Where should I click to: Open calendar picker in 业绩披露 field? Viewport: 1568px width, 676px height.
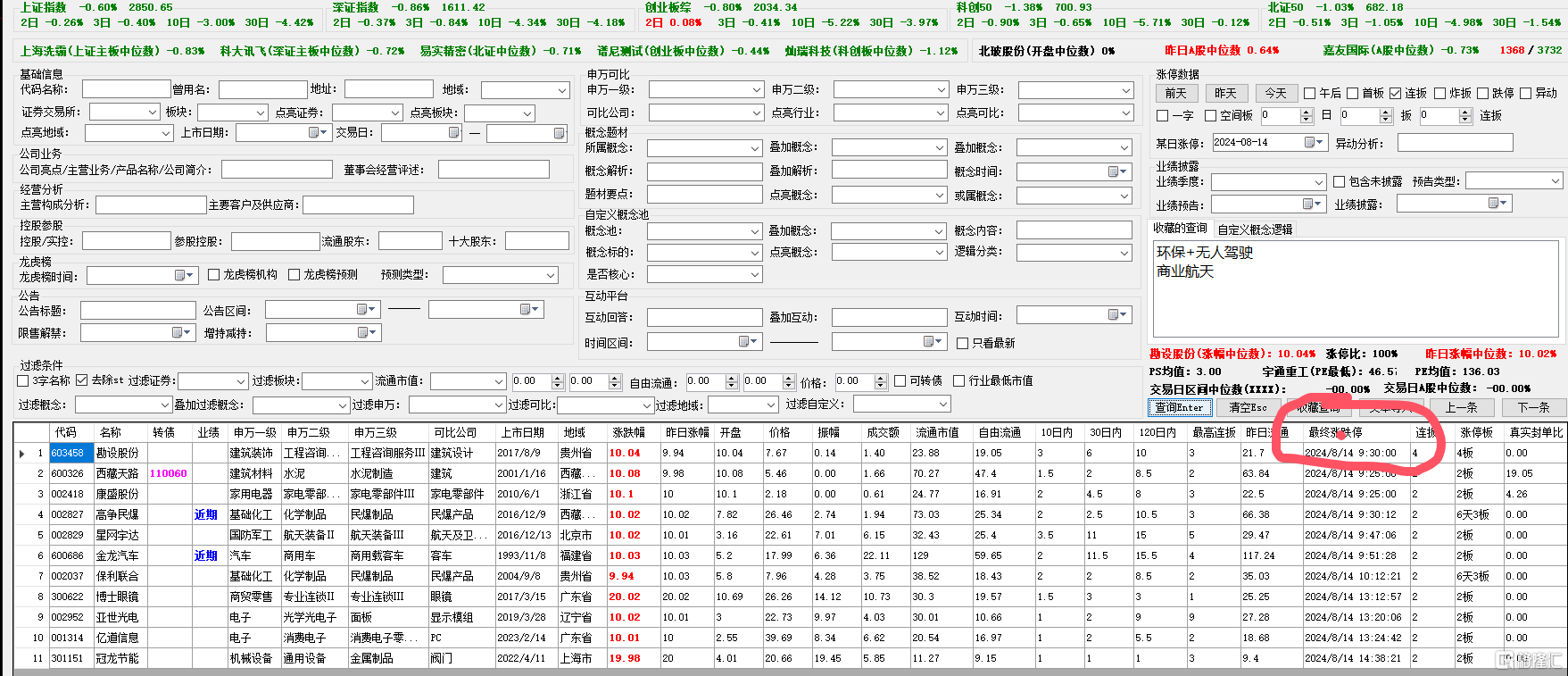pos(1497,204)
